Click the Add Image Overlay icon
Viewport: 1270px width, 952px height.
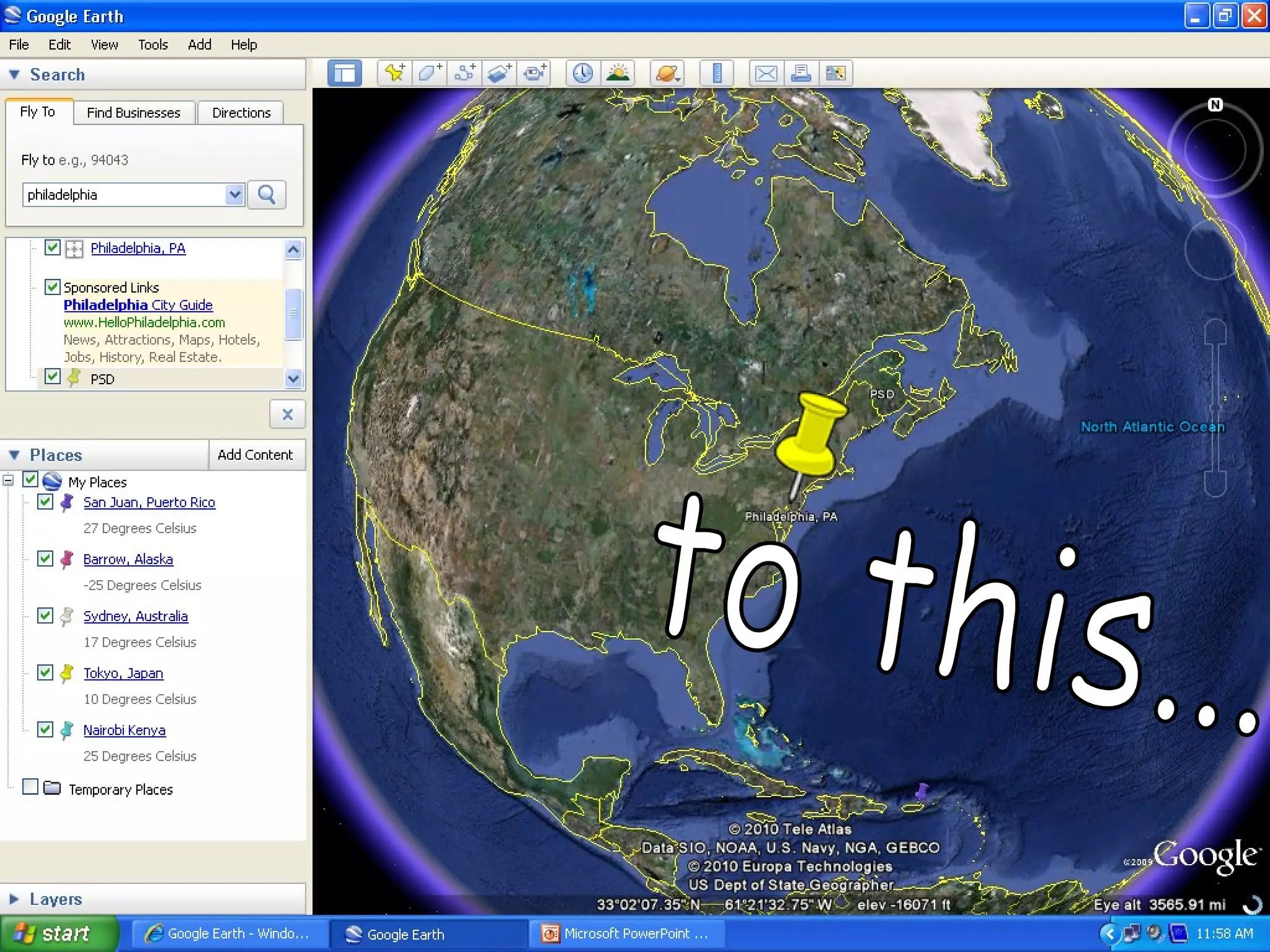[500, 73]
